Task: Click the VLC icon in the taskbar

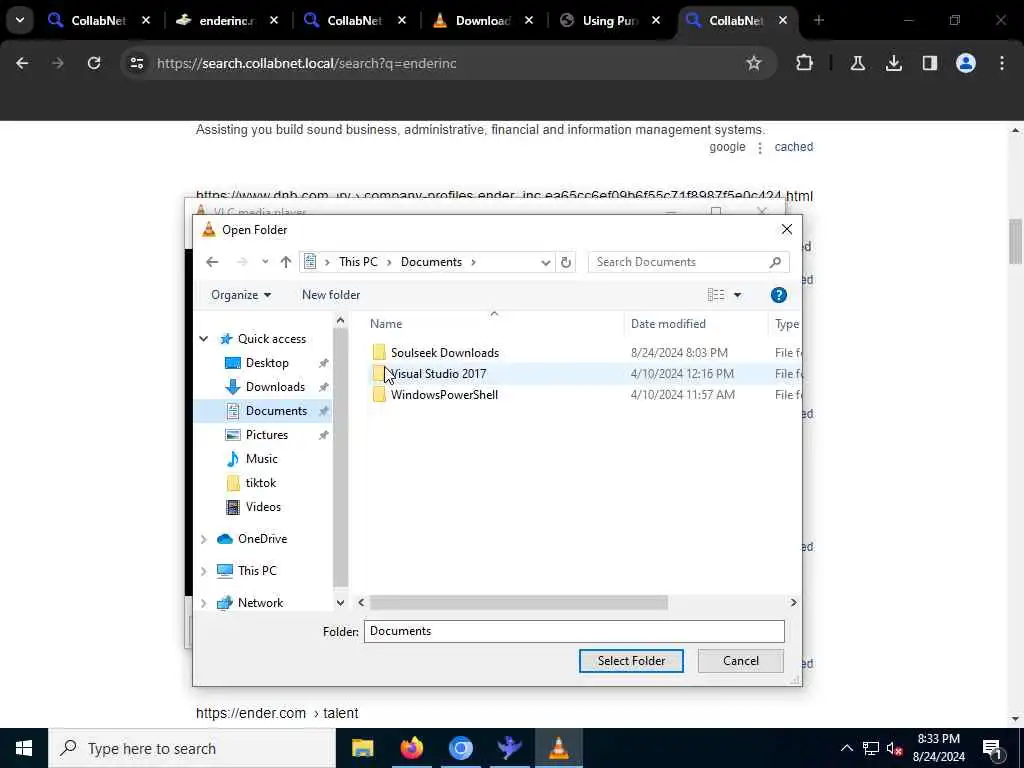Action: (x=558, y=748)
